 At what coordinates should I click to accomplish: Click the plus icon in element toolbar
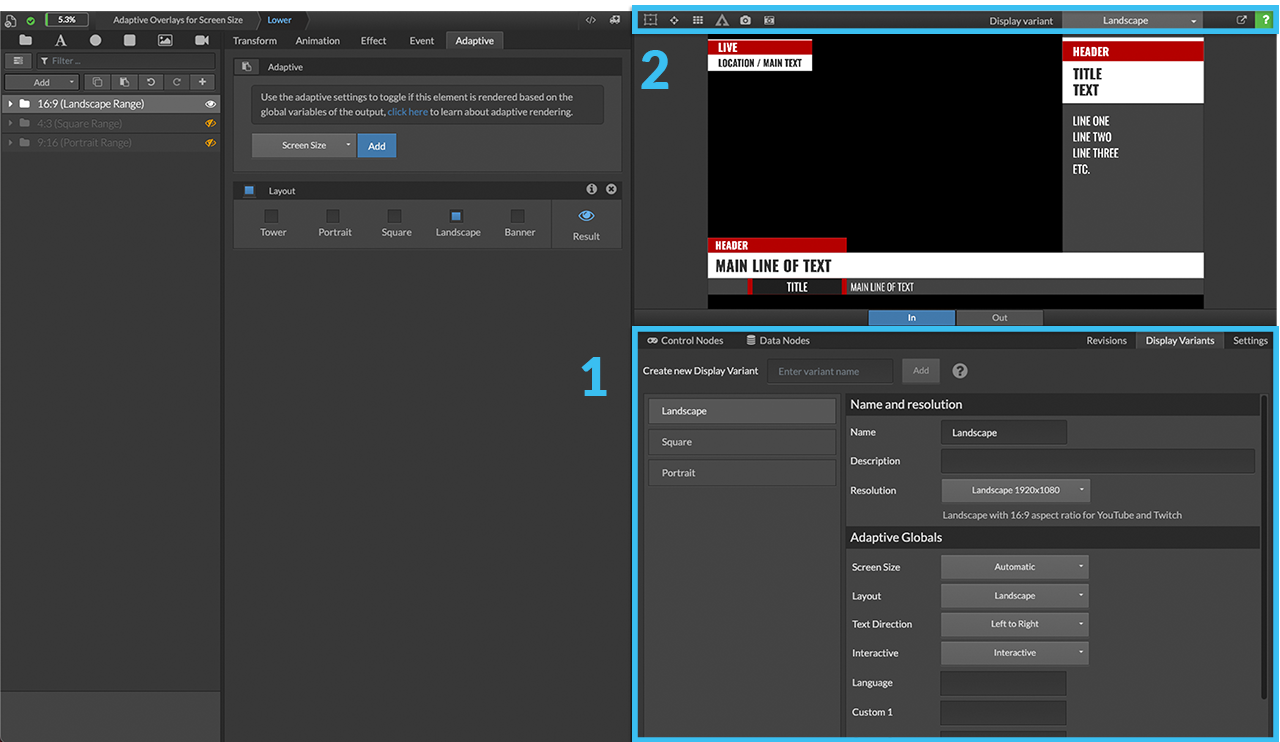(x=203, y=82)
